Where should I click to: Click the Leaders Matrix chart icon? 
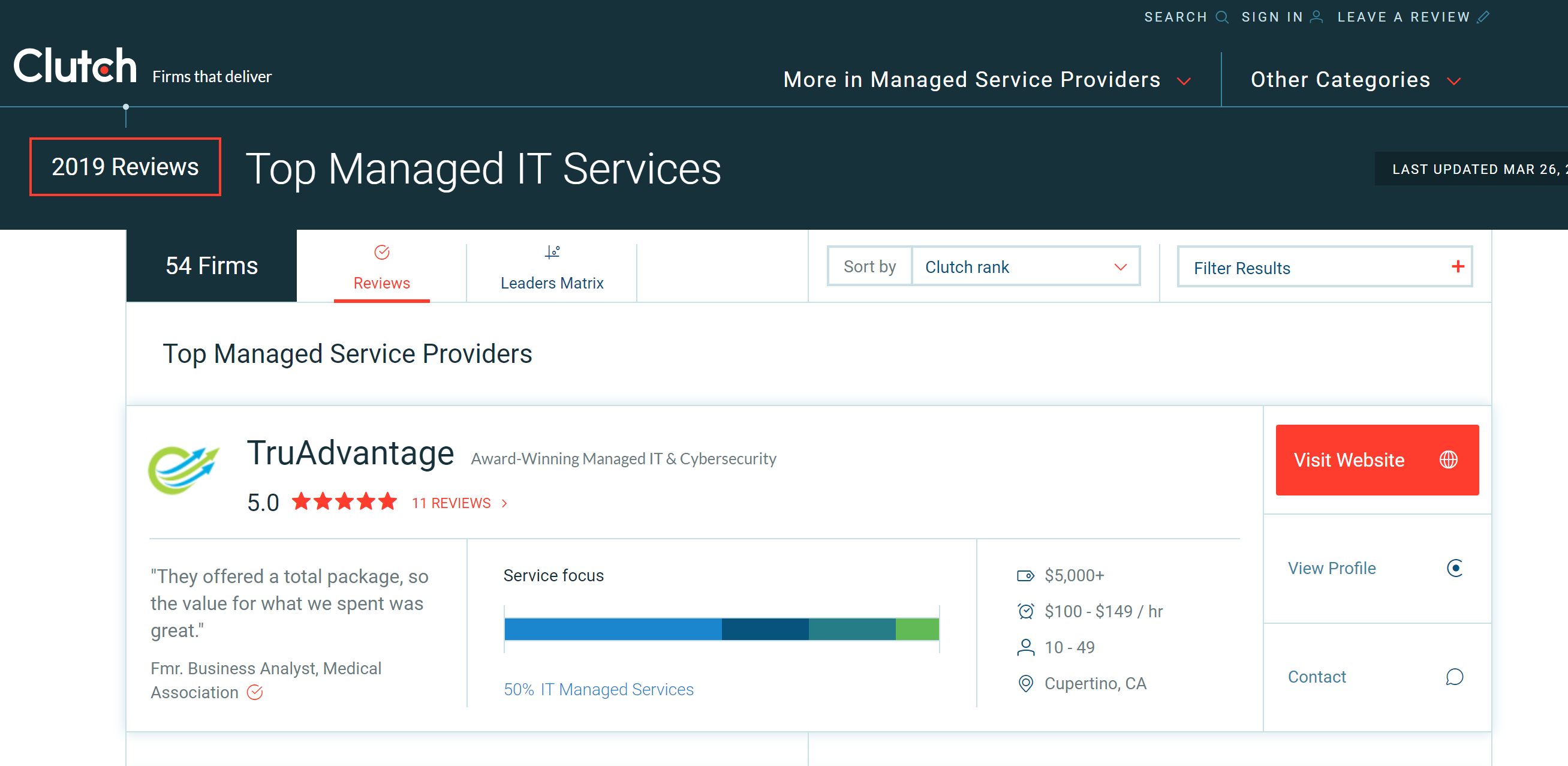pos(552,252)
